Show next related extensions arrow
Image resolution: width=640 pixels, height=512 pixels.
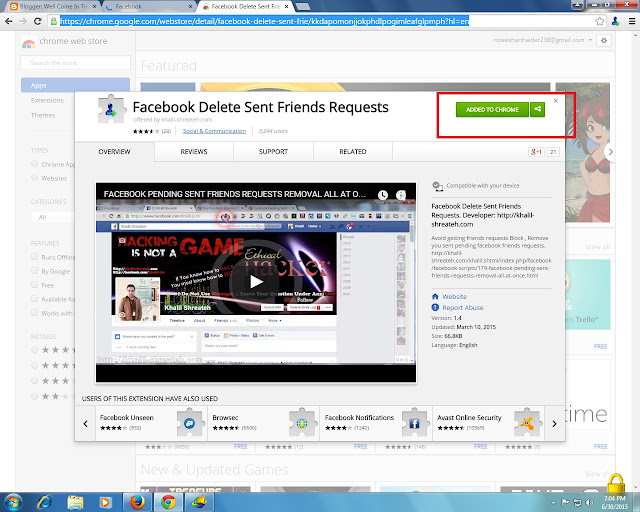554,423
